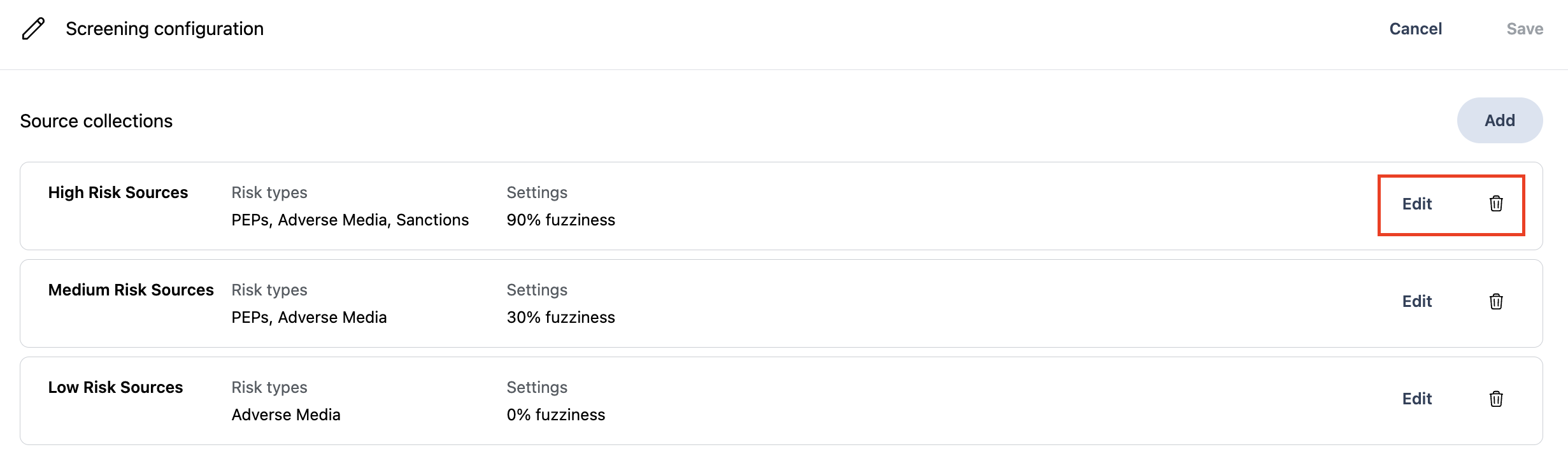Save the screening configuration
Viewport: 1568px width, 461px height.
1525,28
